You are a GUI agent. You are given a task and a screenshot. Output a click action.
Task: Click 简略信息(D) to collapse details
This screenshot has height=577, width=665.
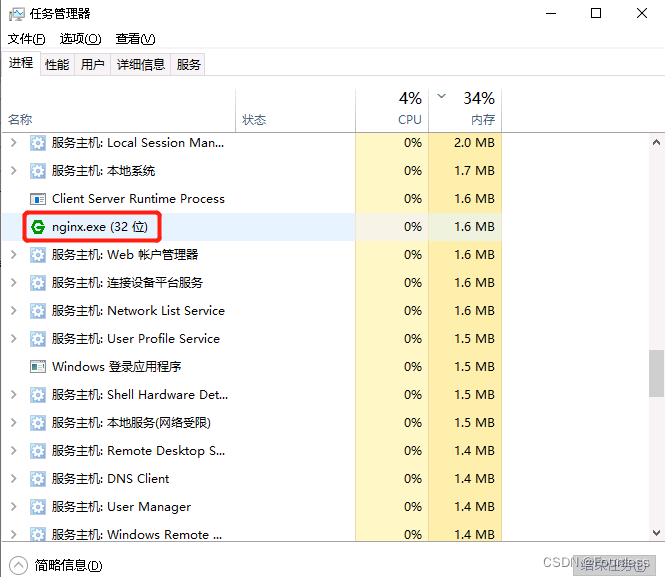(x=68, y=565)
